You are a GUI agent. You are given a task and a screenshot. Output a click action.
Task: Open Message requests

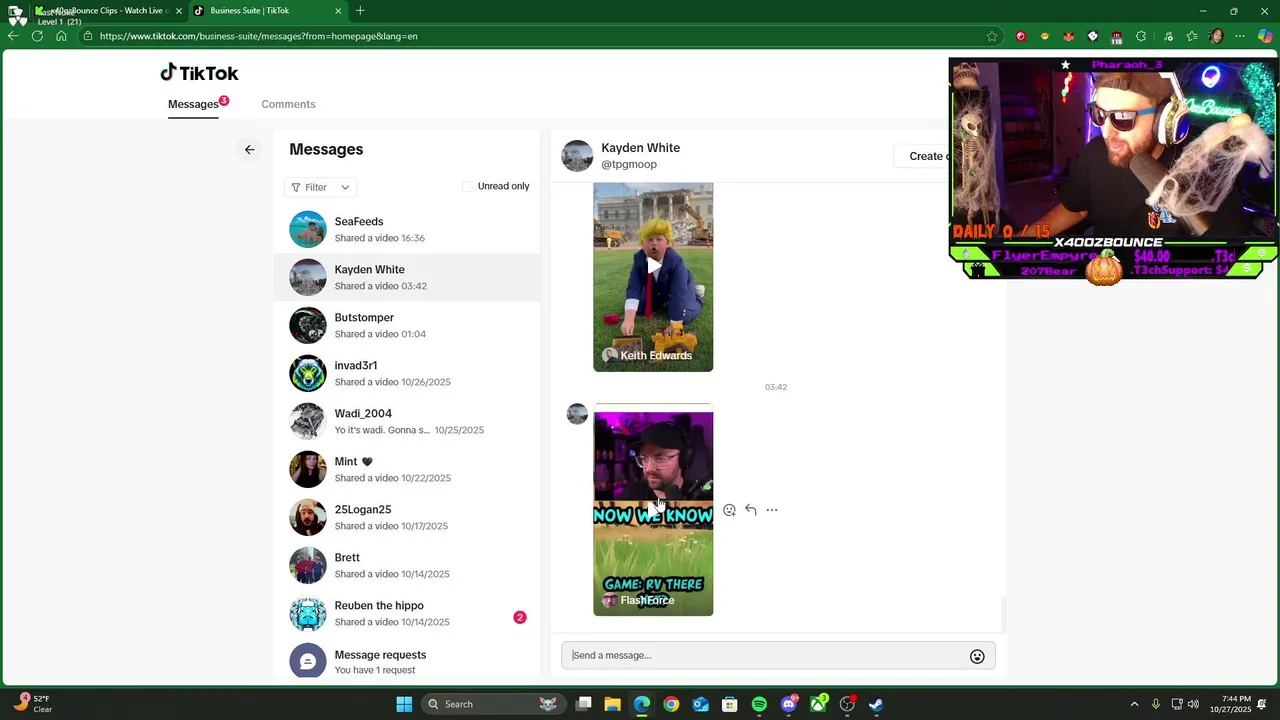(408, 662)
